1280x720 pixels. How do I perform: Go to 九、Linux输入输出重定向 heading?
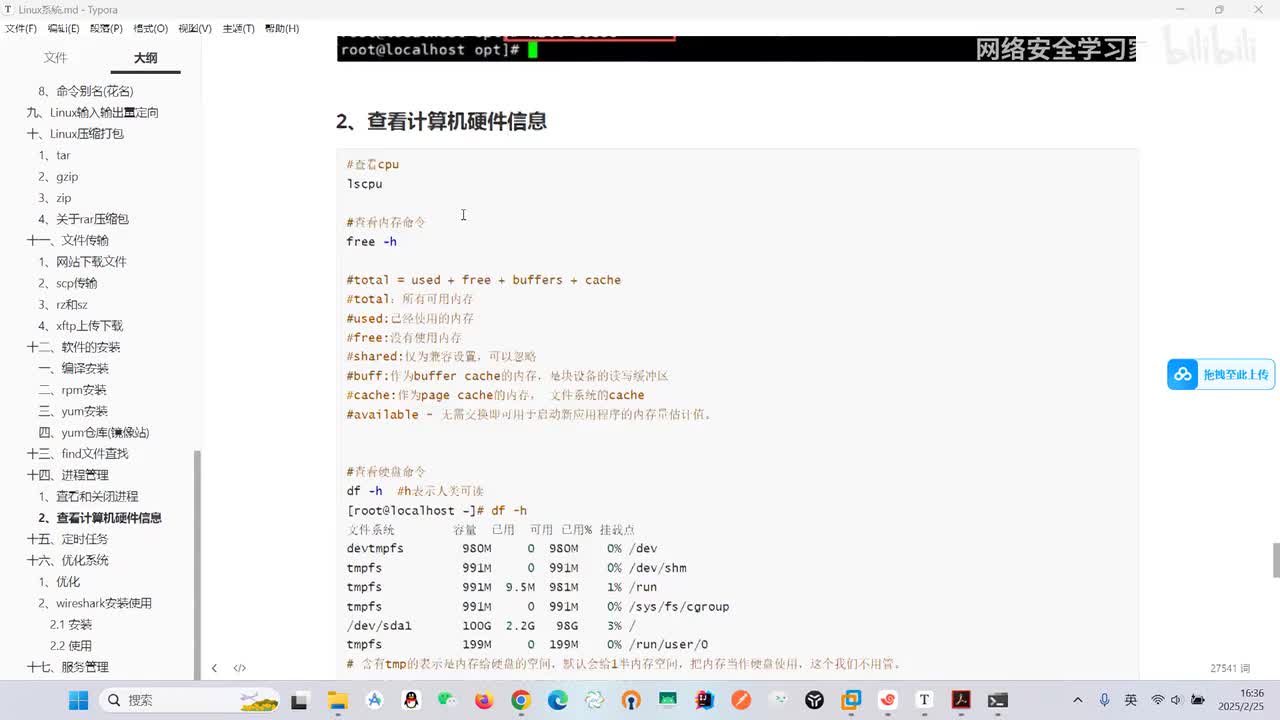click(x=92, y=112)
